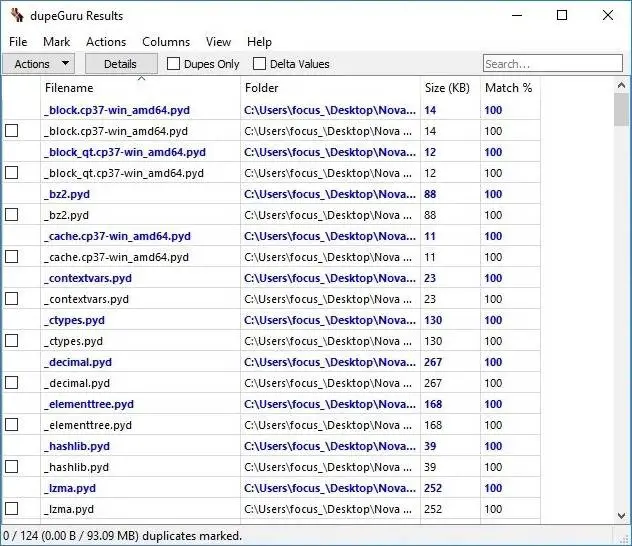Click the scrollbar up arrow

(621, 85)
